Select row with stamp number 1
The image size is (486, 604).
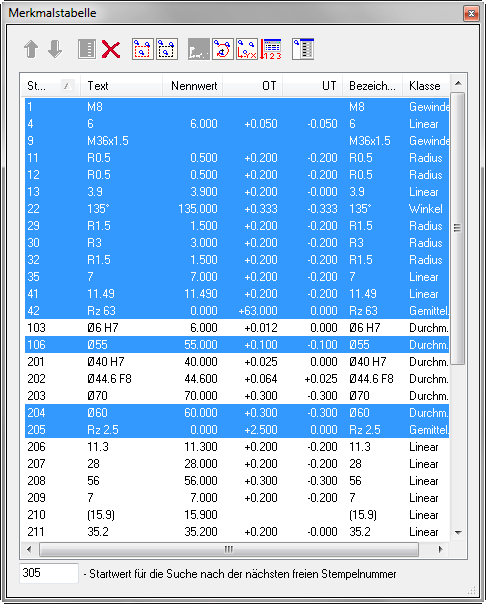click(237, 107)
